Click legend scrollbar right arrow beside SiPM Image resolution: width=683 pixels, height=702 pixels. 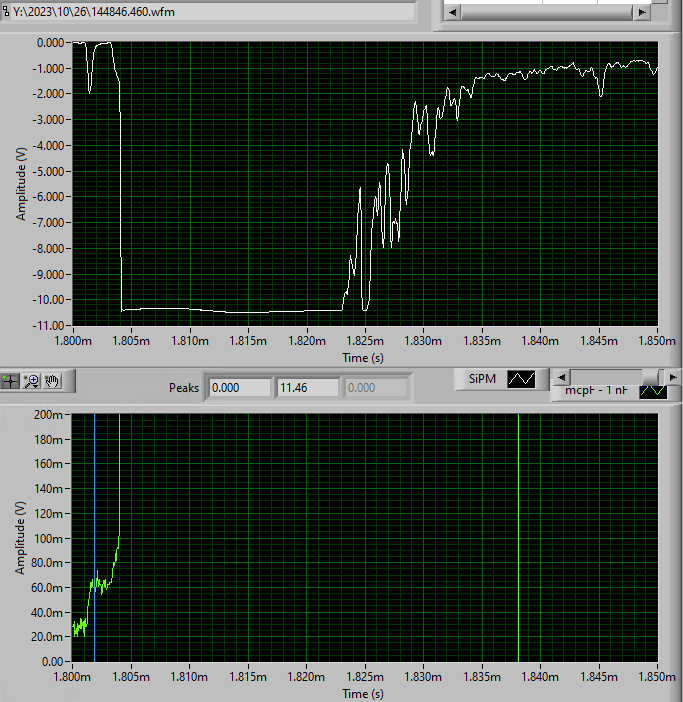click(672, 377)
